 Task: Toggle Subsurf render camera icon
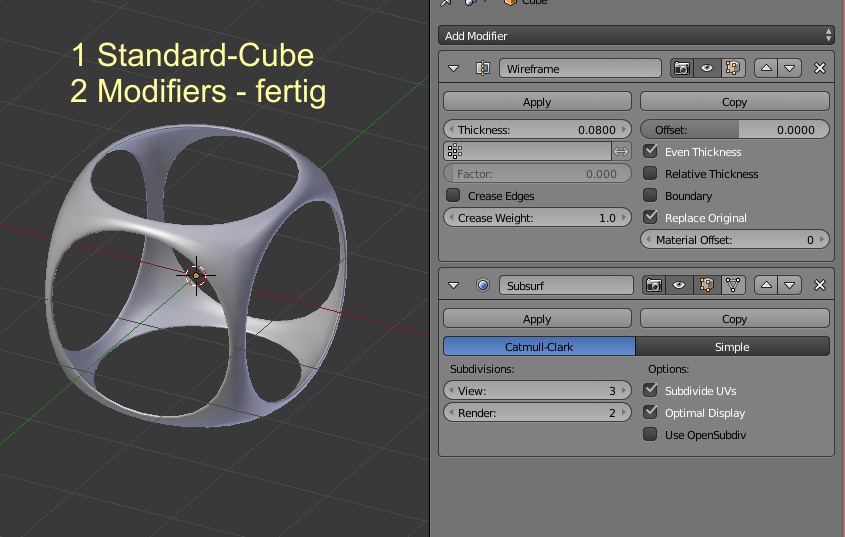654,285
